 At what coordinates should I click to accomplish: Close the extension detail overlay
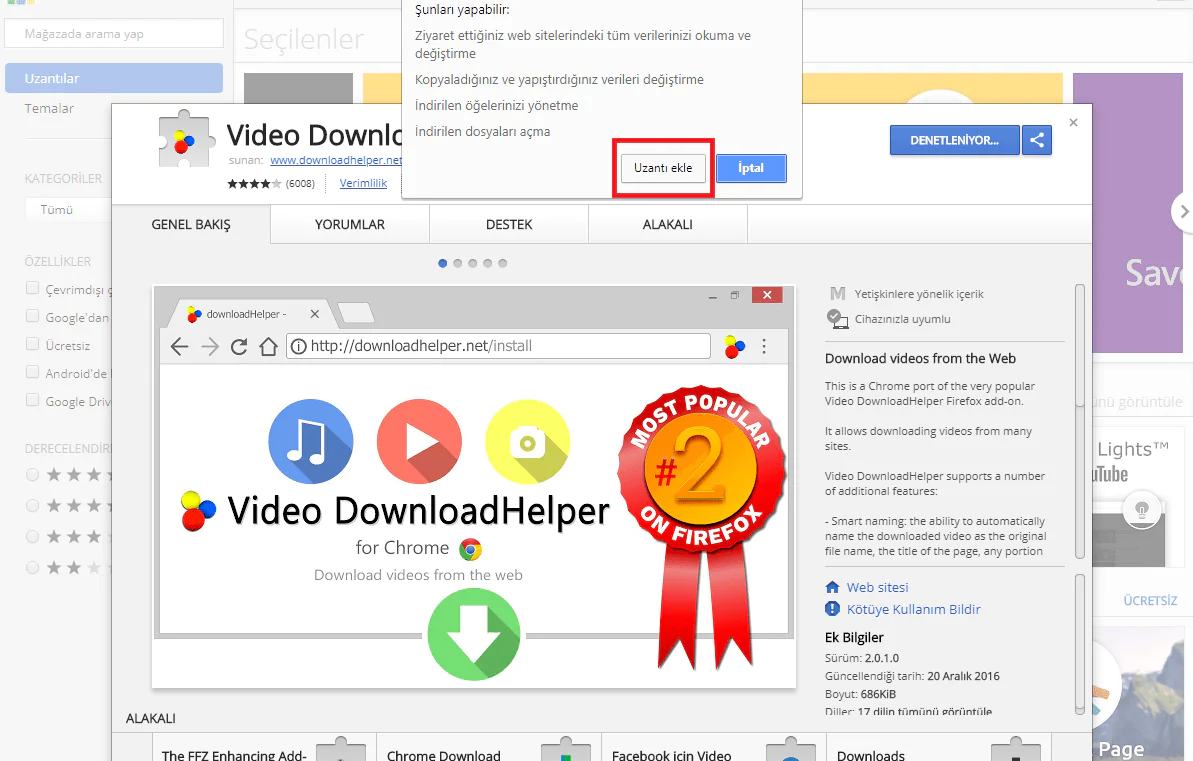pos(1073,123)
